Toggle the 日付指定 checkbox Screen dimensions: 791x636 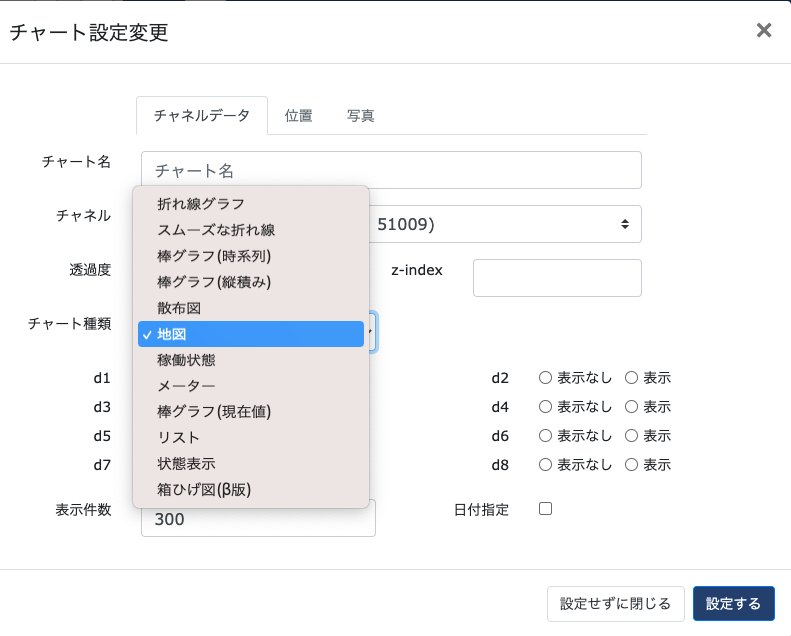546,509
